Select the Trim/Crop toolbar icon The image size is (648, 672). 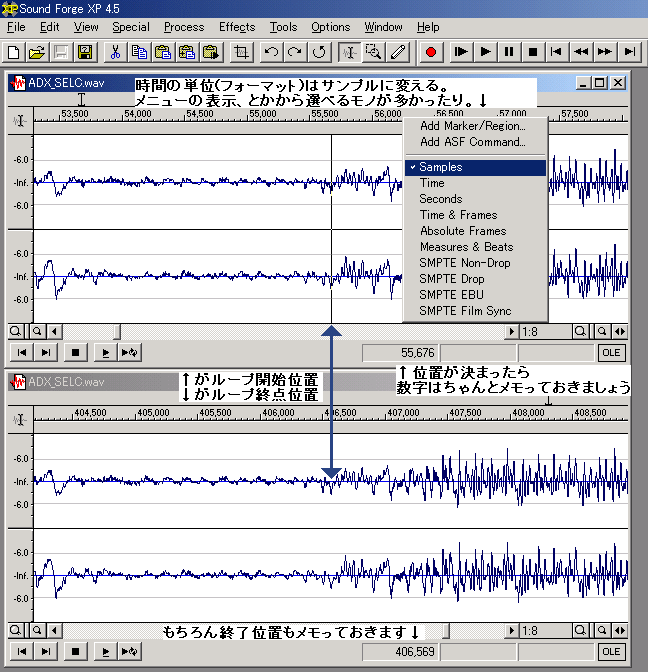(241, 52)
